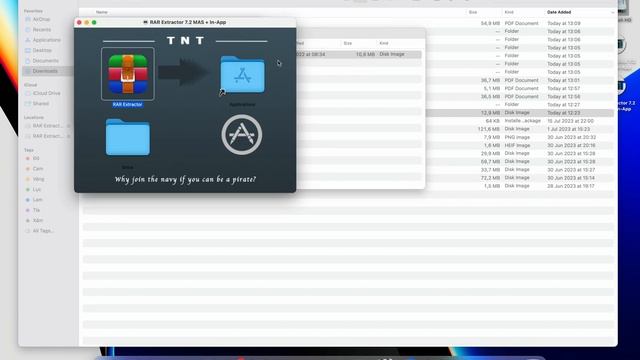Click the 28 Jun 2023 date cell
The width and height of the screenshot is (640, 360).
click(571, 186)
